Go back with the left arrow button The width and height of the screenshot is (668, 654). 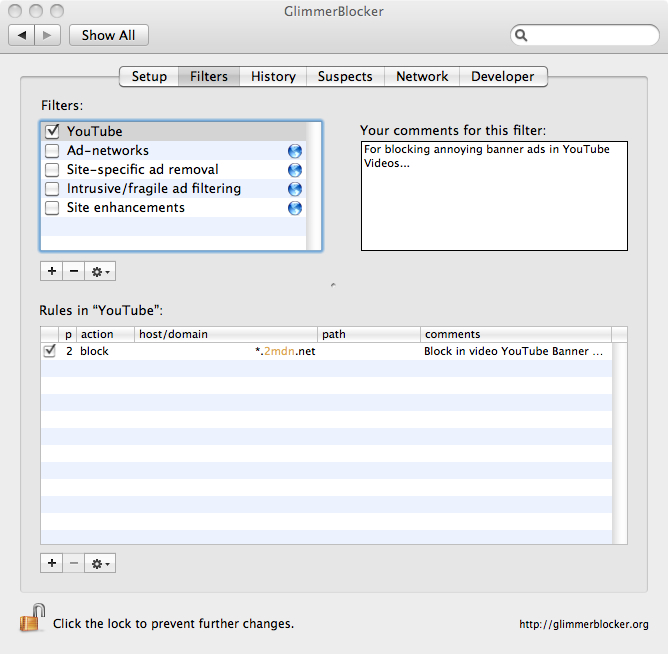tap(21, 35)
